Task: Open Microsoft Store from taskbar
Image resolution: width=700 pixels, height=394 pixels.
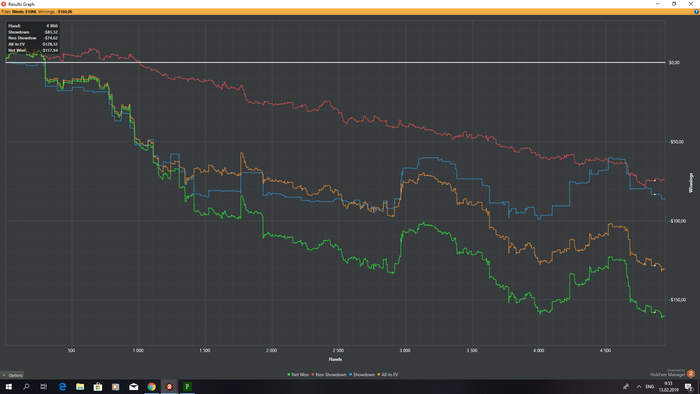Action: point(98,387)
